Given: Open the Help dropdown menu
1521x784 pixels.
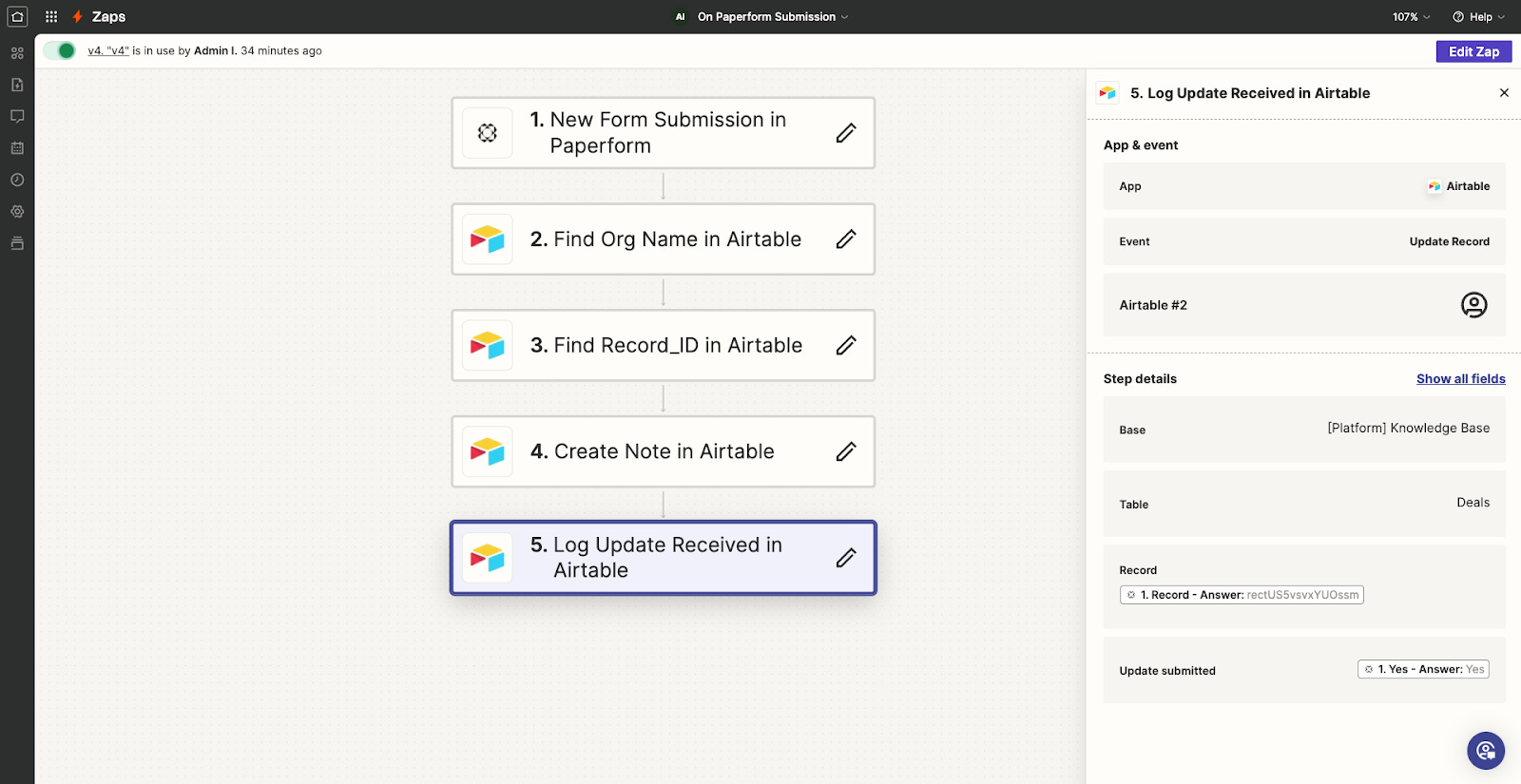Looking at the screenshot, I should pos(1478,17).
